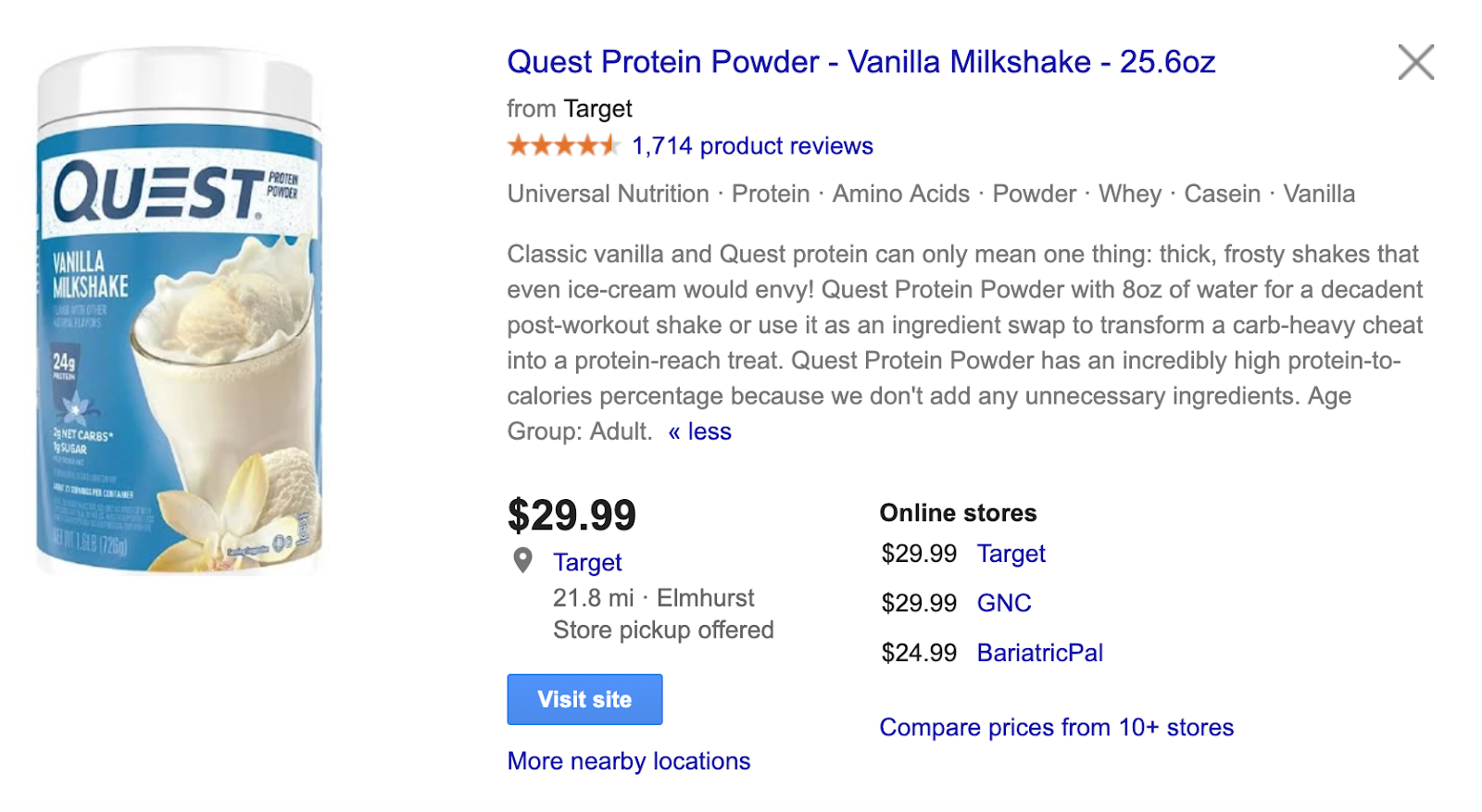
Task: Click the Target link beside the pin
Action: click(587, 563)
